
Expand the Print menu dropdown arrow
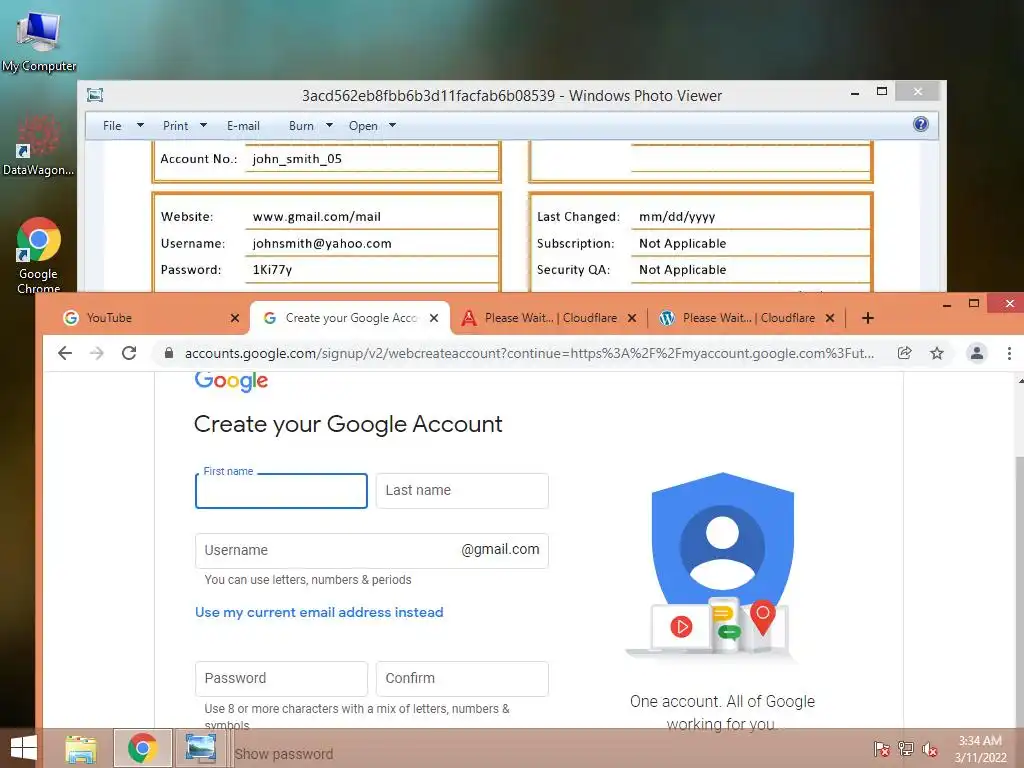pyautogui.click(x=203, y=125)
